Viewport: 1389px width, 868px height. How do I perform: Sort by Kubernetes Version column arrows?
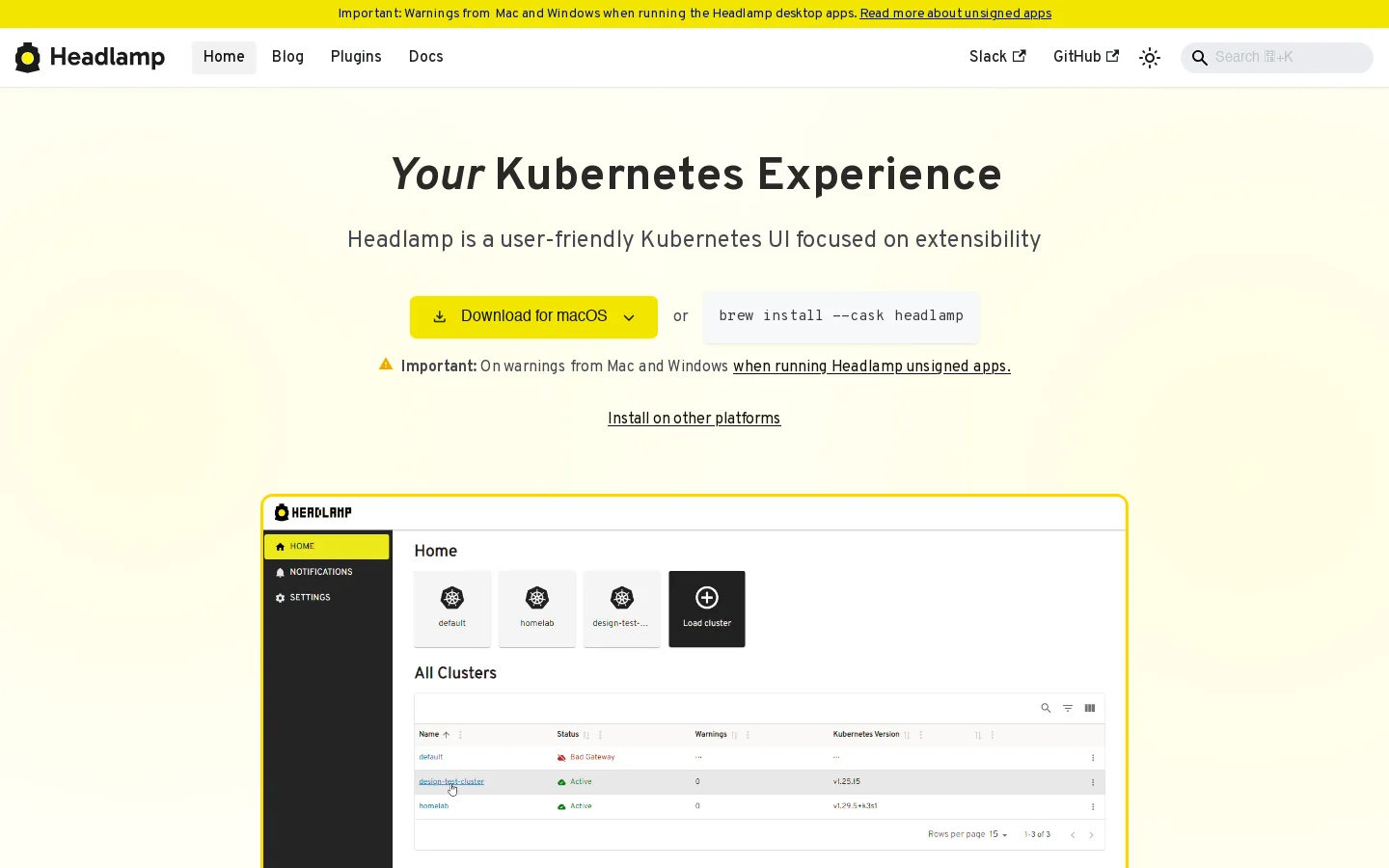coord(907,735)
